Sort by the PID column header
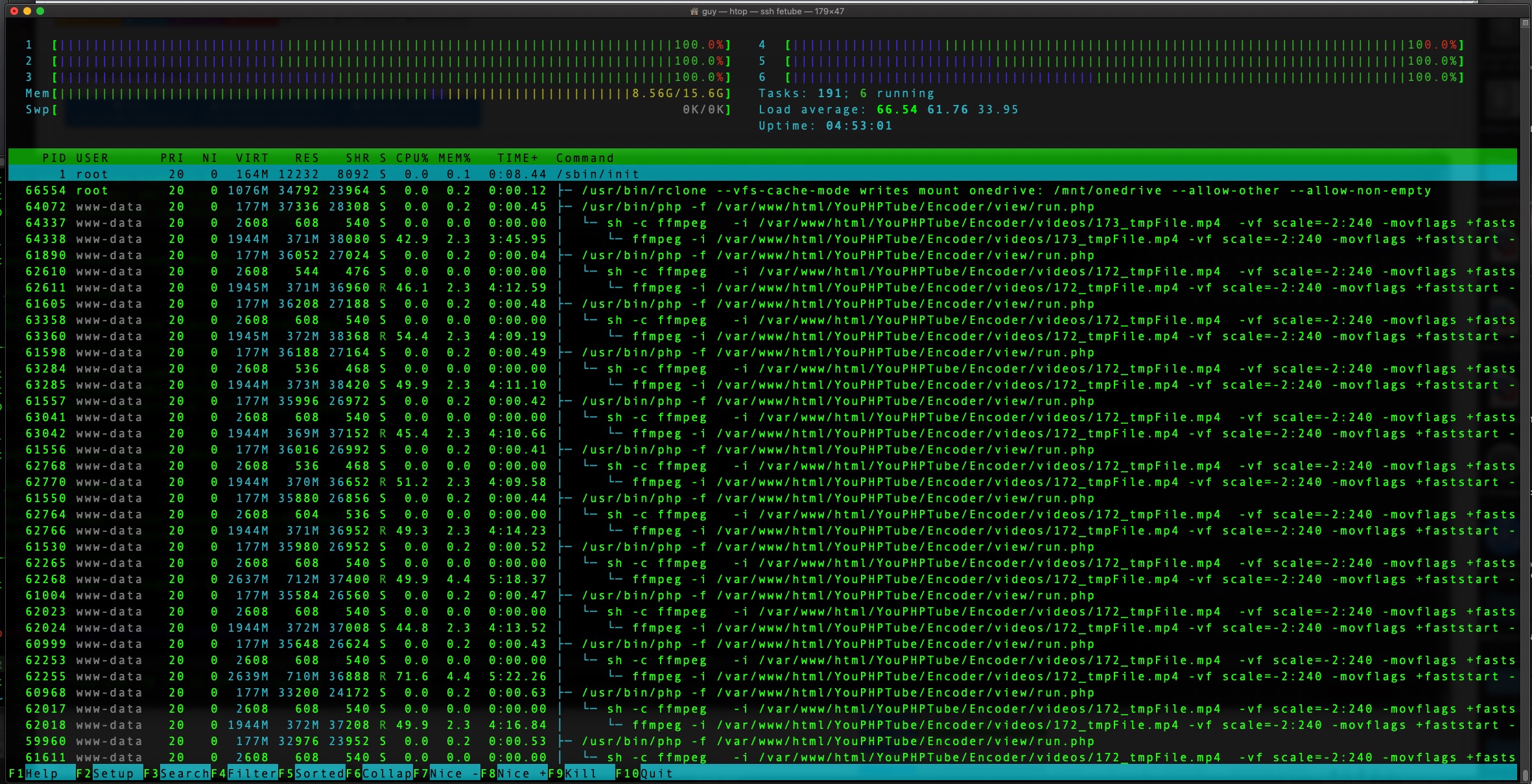Image resolution: width=1532 pixels, height=784 pixels. pyautogui.click(x=54, y=158)
